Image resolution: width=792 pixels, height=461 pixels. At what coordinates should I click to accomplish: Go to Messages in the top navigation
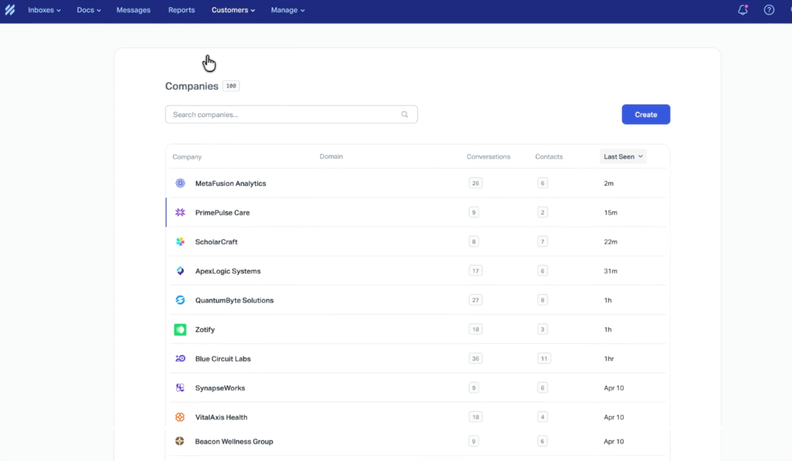pos(133,10)
